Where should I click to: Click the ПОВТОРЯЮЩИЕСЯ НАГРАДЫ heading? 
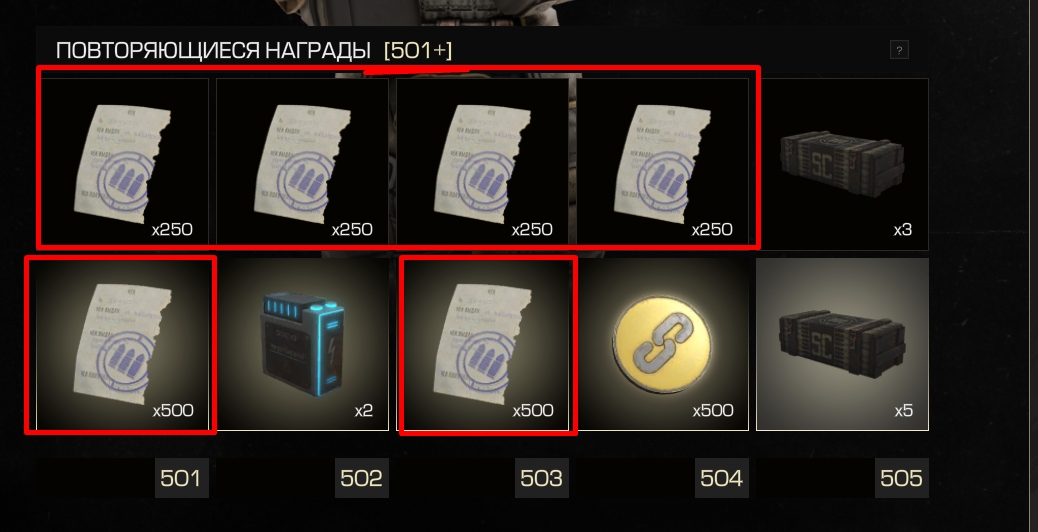213,50
